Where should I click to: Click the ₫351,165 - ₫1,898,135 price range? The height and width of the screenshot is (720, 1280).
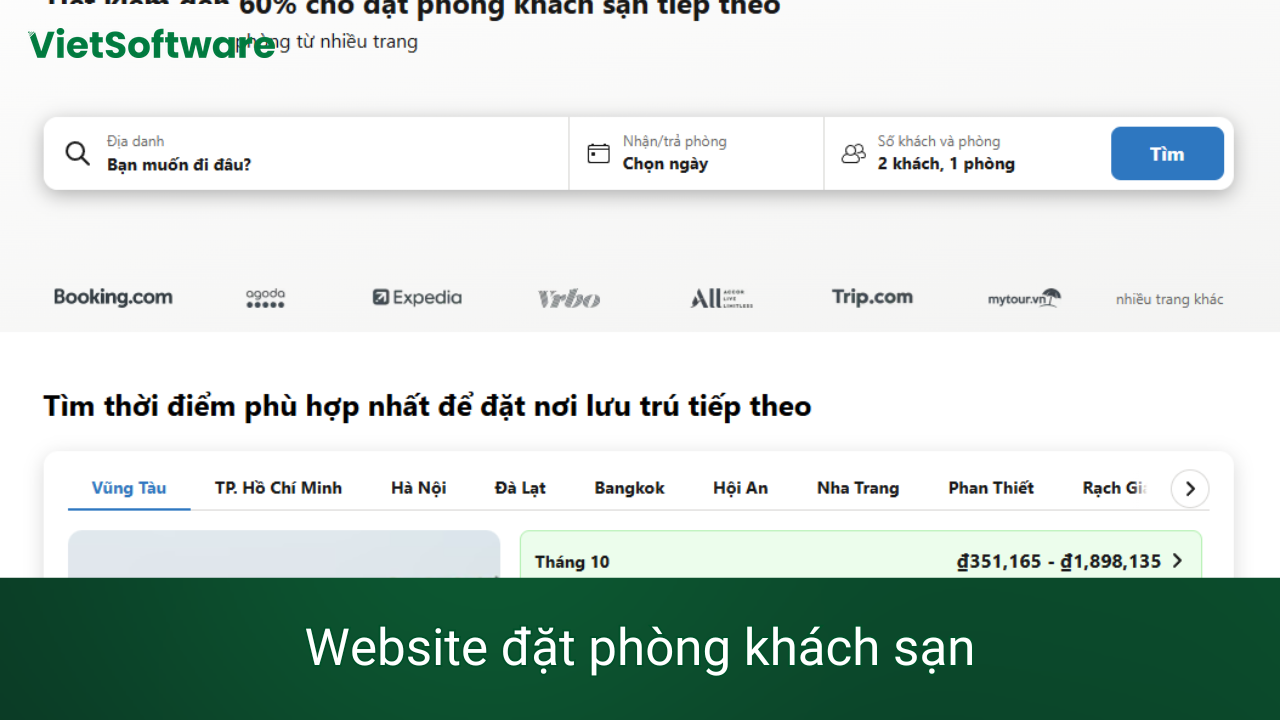pos(1059,561)
